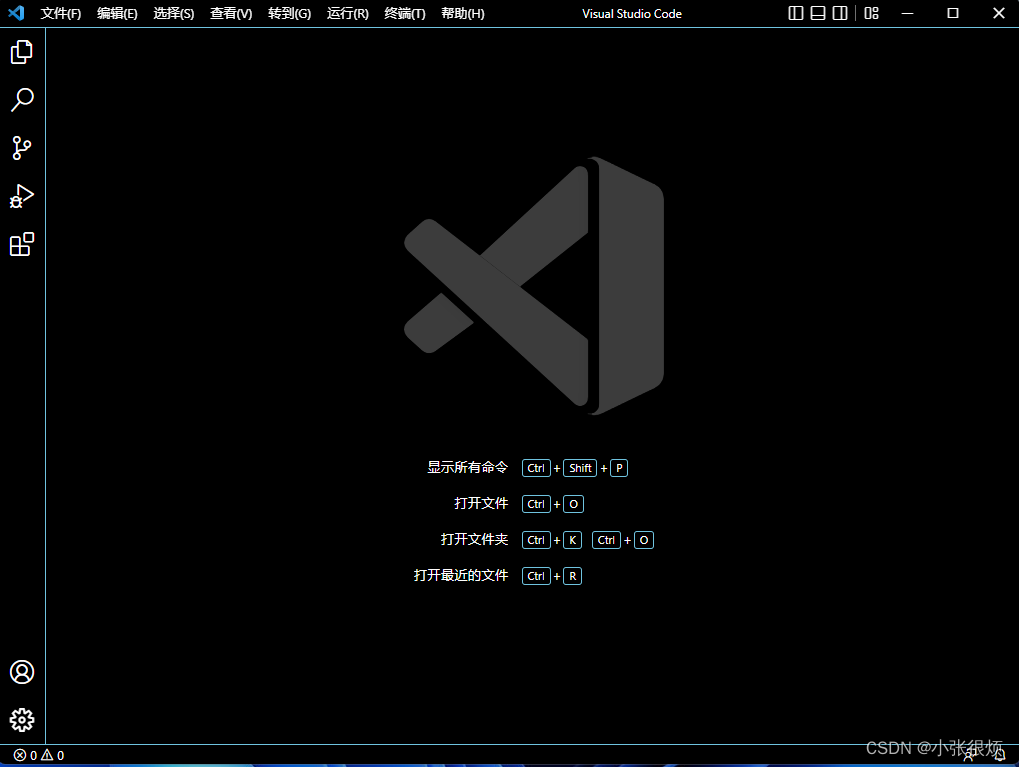1019x767 pixels.
Task: Open the 转到(G) menu
Action: pyautogui.click(x=289, y=14)
